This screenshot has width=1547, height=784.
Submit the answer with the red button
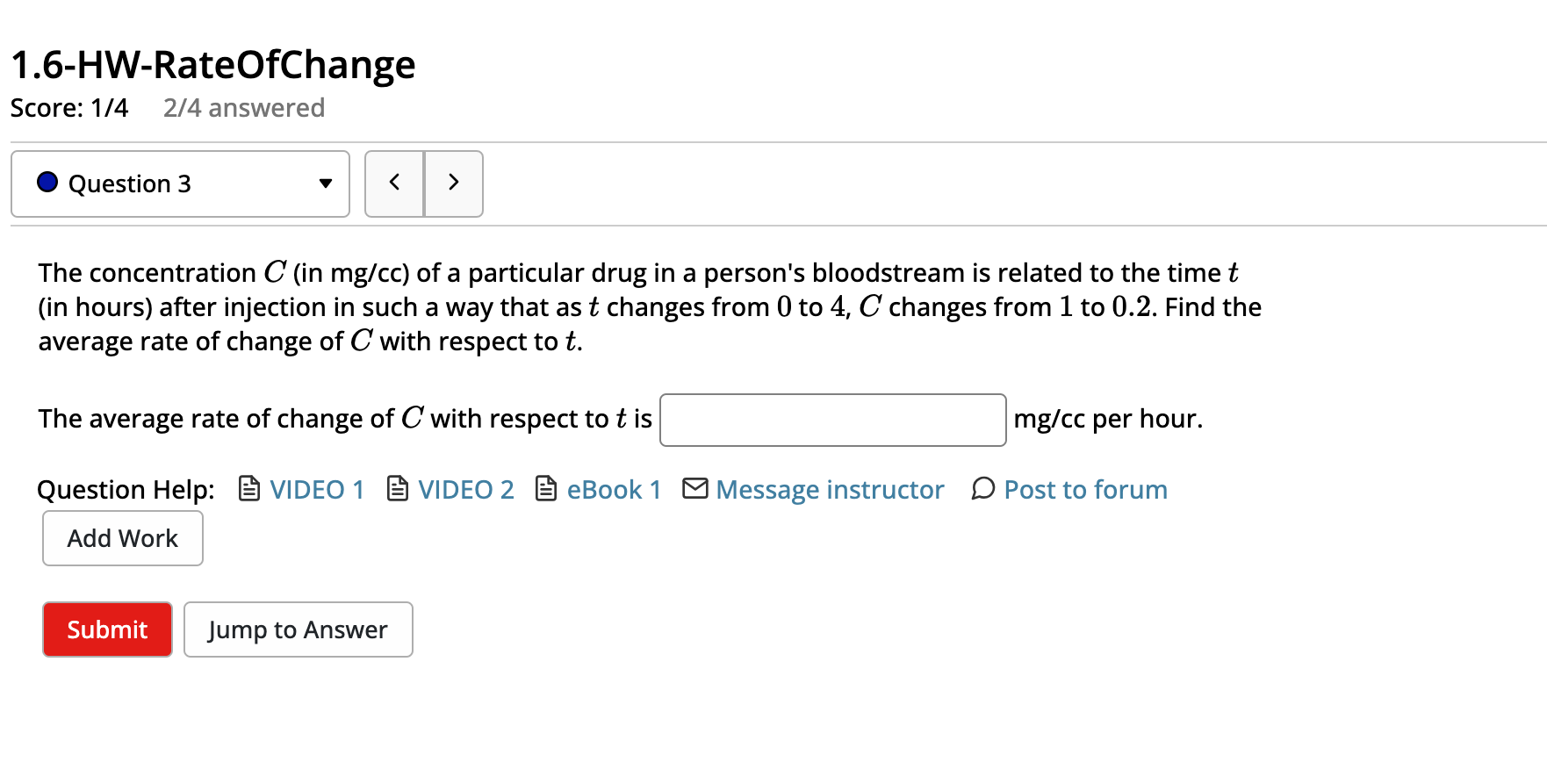107,629
